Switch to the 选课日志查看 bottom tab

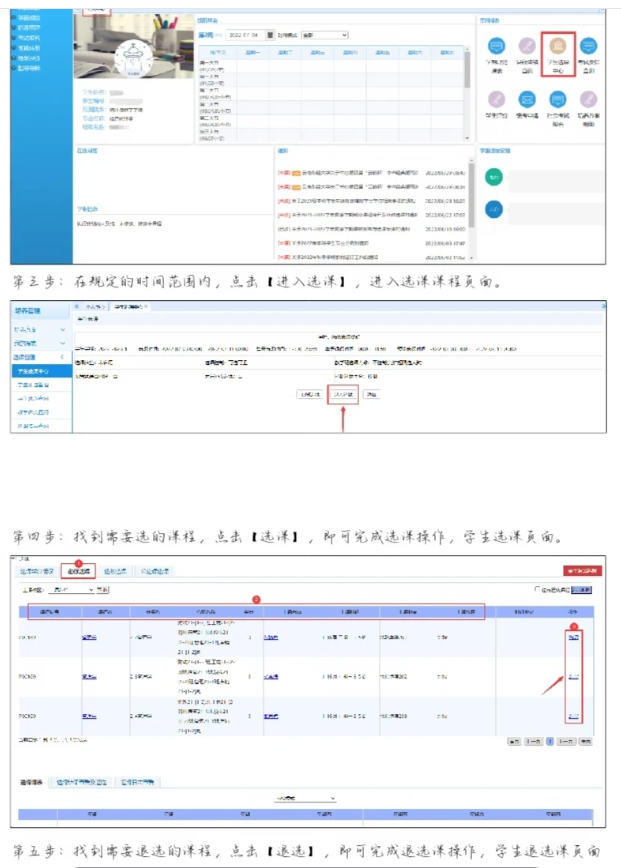pyautogui.click(x=137, y=782)
